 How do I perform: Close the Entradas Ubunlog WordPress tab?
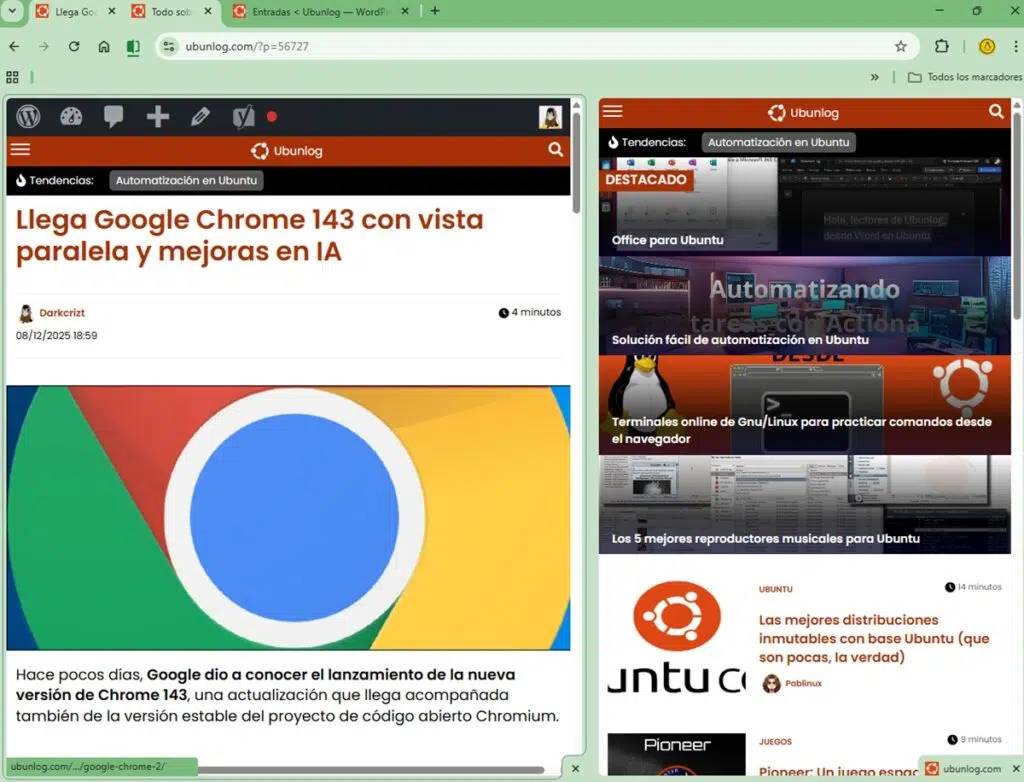405,11
